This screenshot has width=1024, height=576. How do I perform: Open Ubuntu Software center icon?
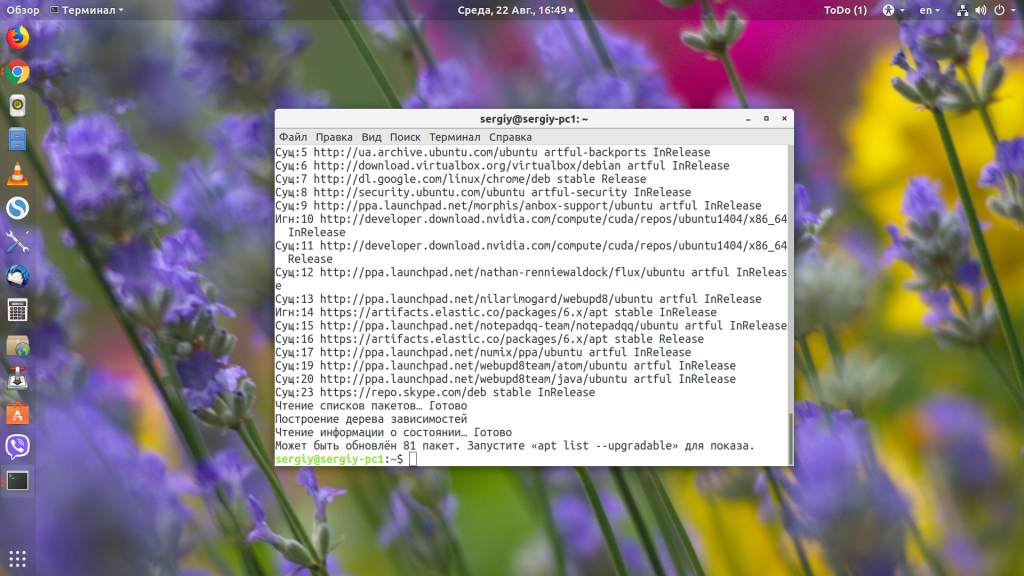tap(18, 413)
